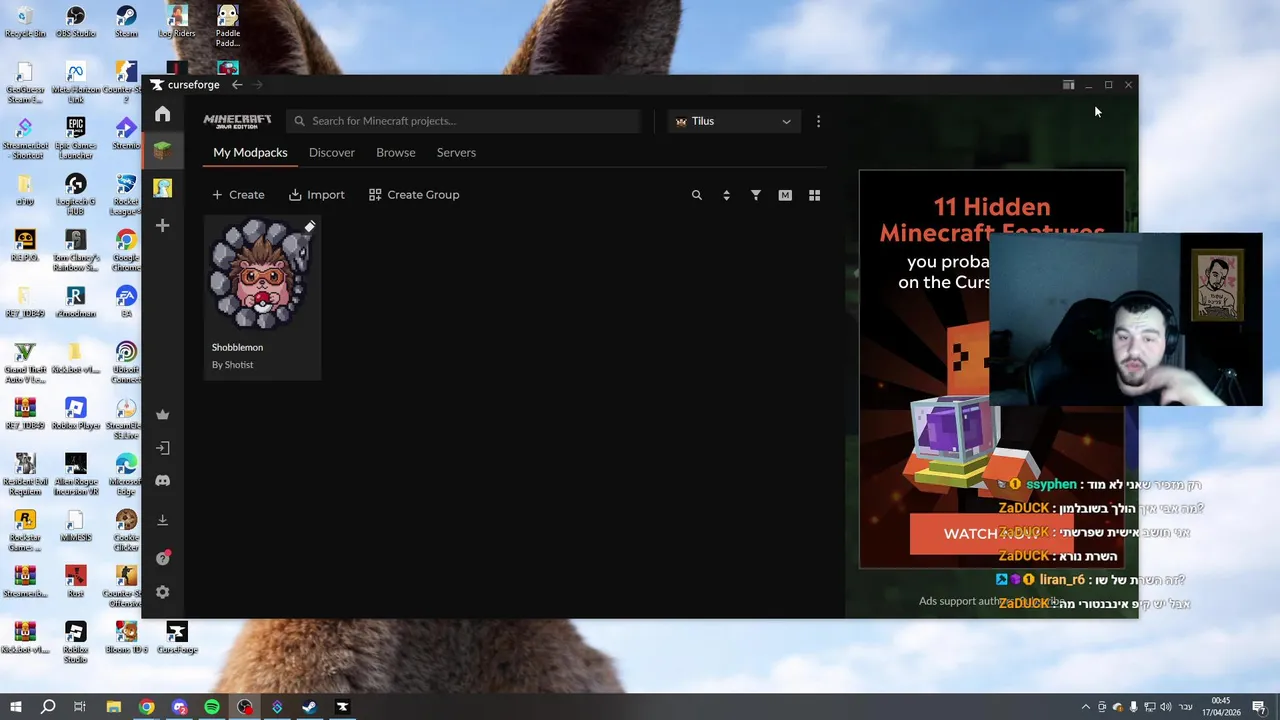Open Cookie Clicker desktop shortcut
1280x720 pixels.
point(126,526)
